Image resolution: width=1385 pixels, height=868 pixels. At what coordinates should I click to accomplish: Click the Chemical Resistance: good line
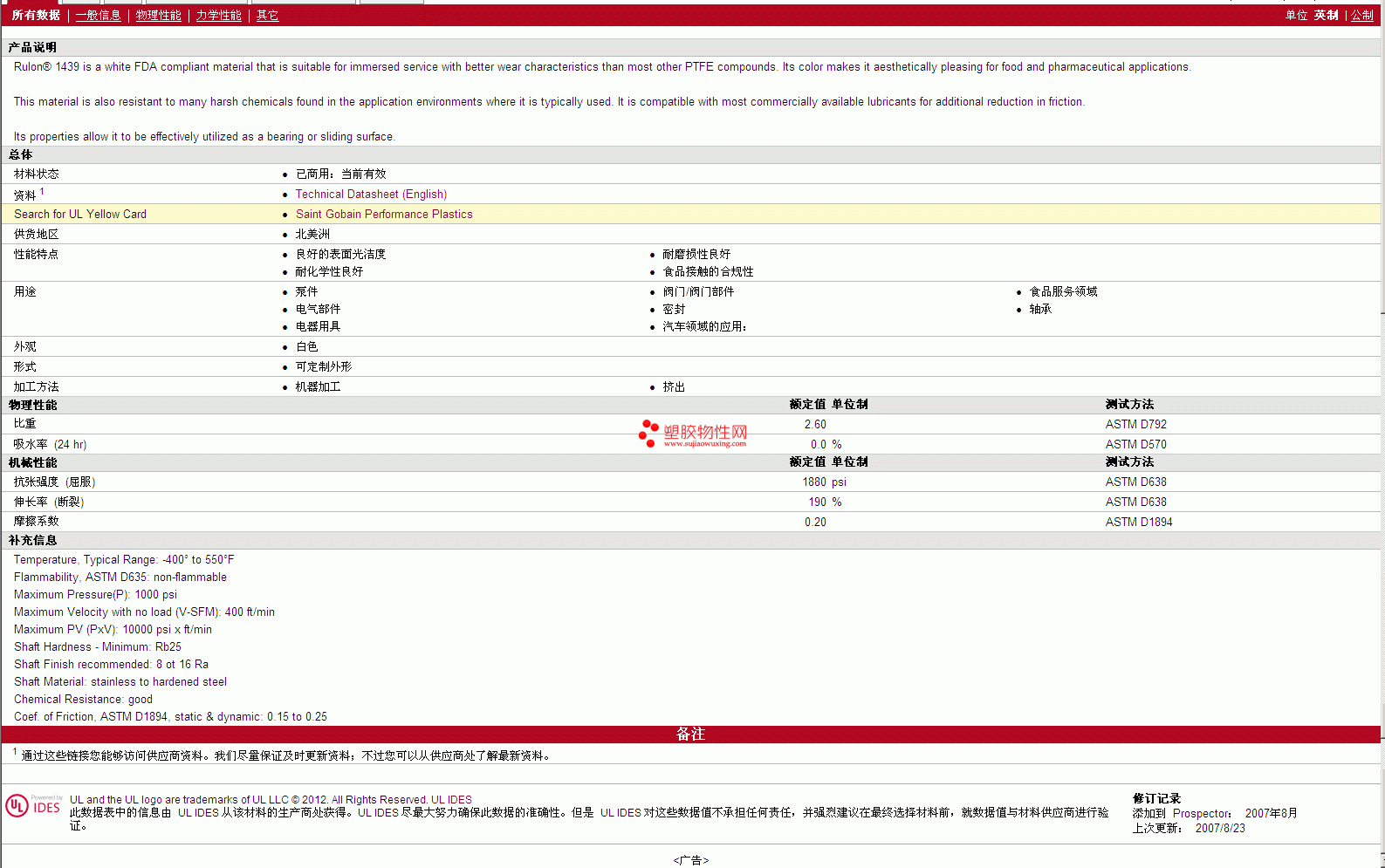(83, 699)
